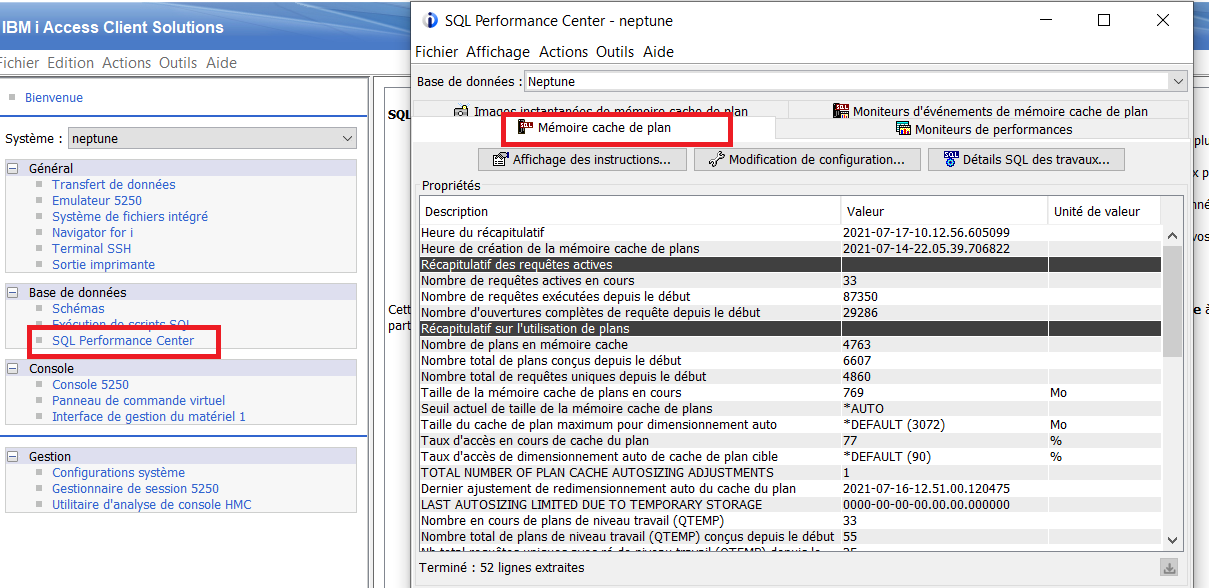Viewport: 1209px width, 588px height.
Task: Open the Bienvenue link
Action: tap(54, 98)
